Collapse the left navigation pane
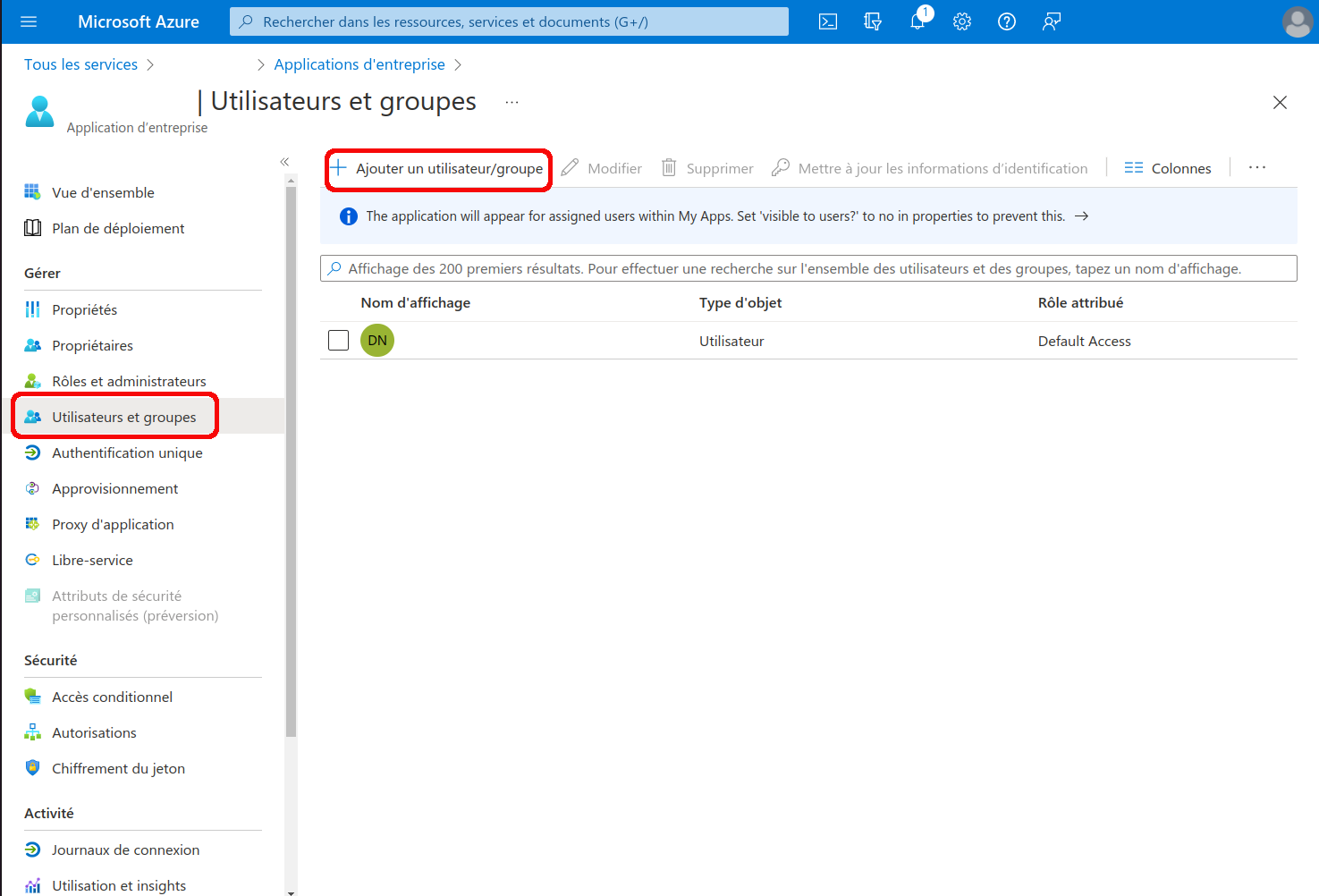The width and height of the screenshot is (1319, 896). [284, 162]
